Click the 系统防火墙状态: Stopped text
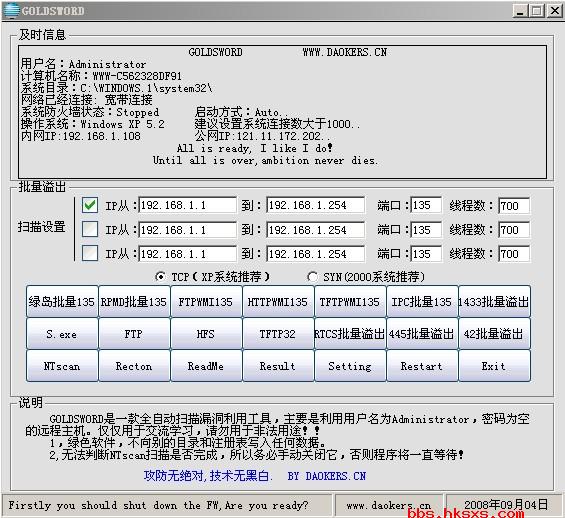This screenshot has width=565, height=518. pos(90,112)
